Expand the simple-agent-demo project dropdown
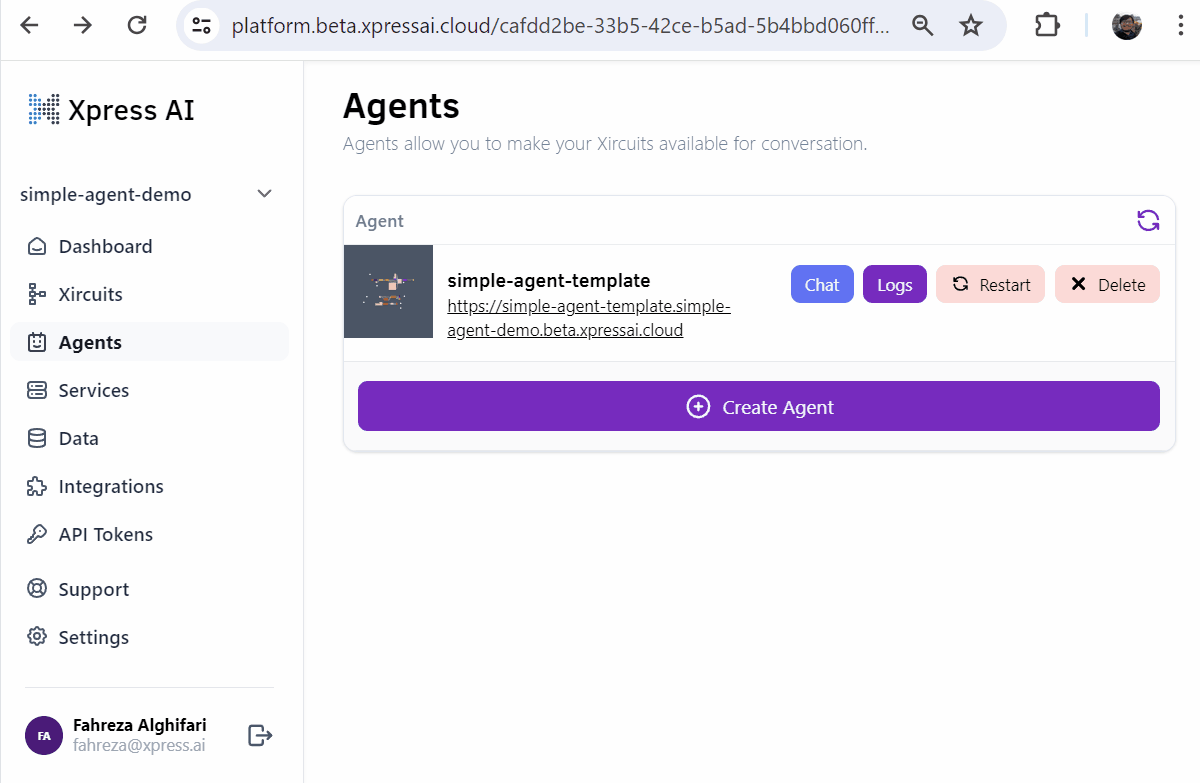Screen dimensions: 1200x783 point(264,194)
